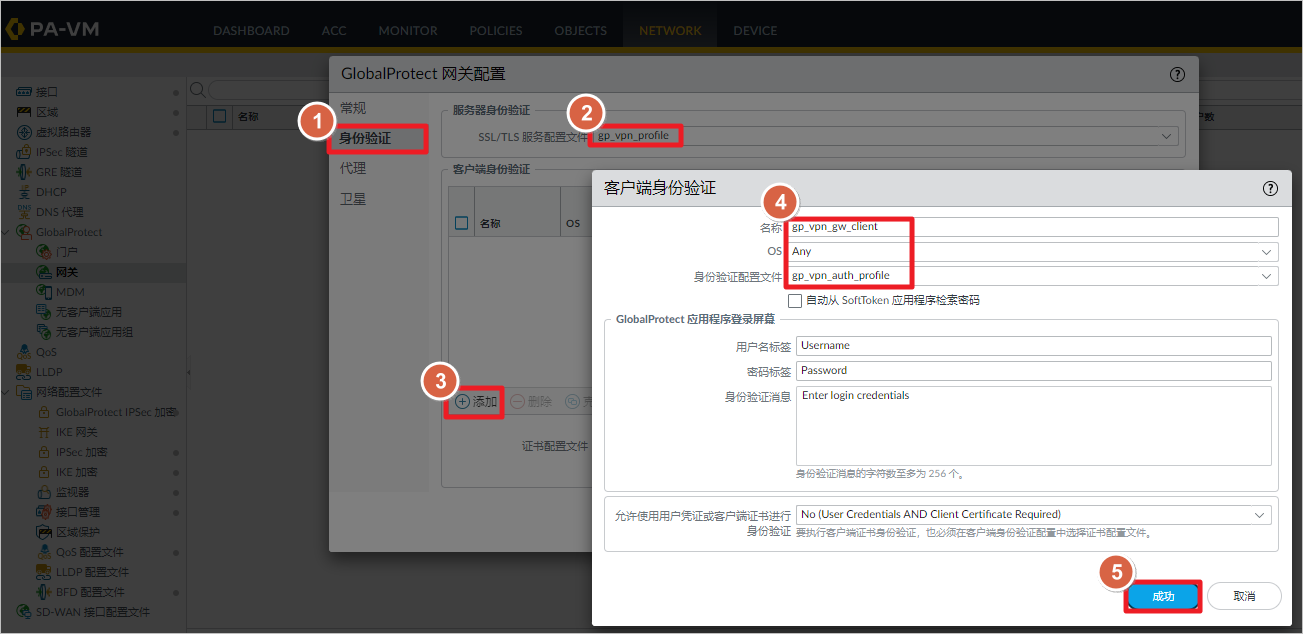Viewport: 1303px width, 634px height.
Task: Open 接口管理 icon in sidebar
Action: (x=44, y=512)
